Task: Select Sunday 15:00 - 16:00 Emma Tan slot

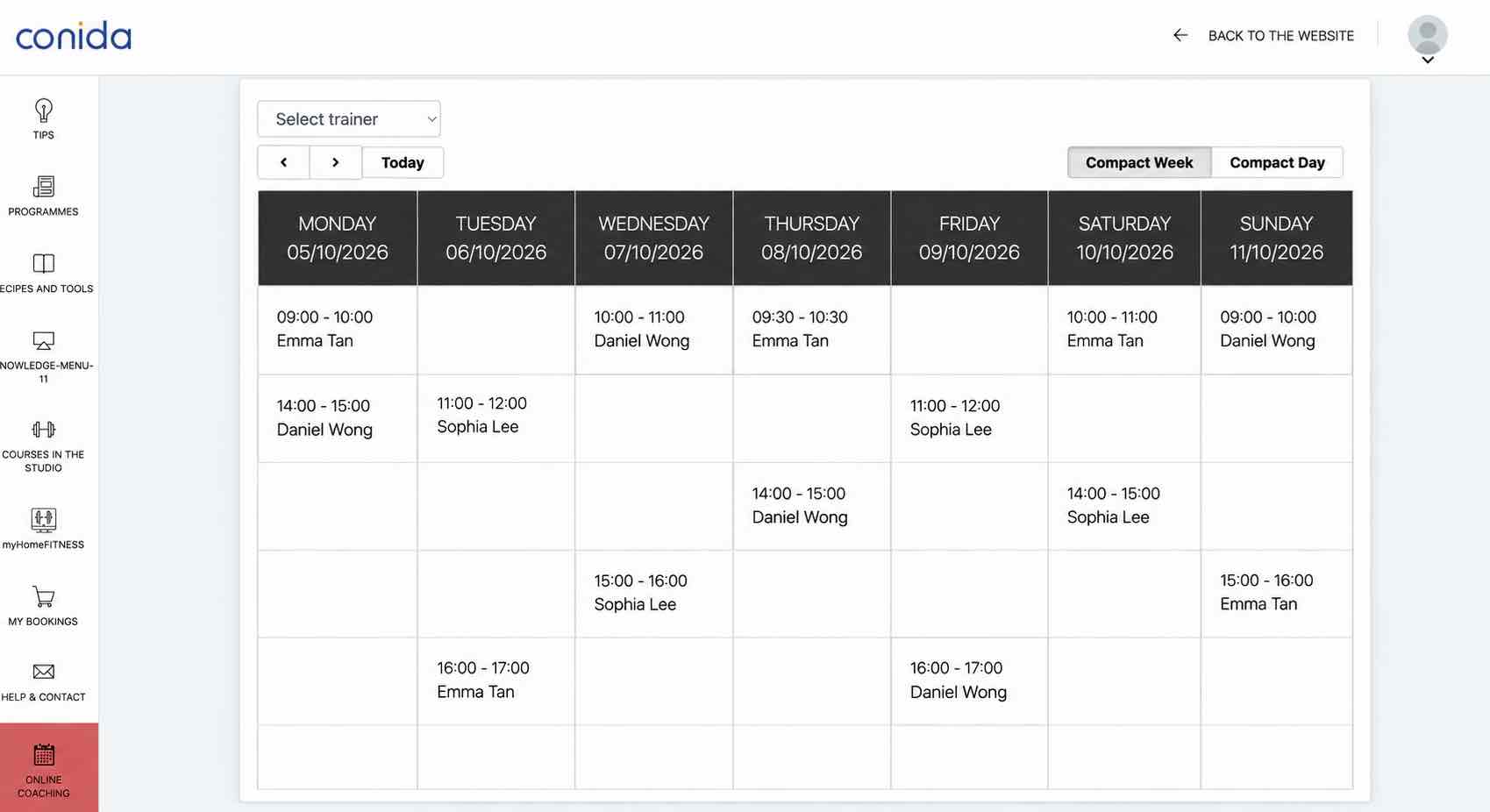Action: pyautogui.click(x=1277, y=593)
